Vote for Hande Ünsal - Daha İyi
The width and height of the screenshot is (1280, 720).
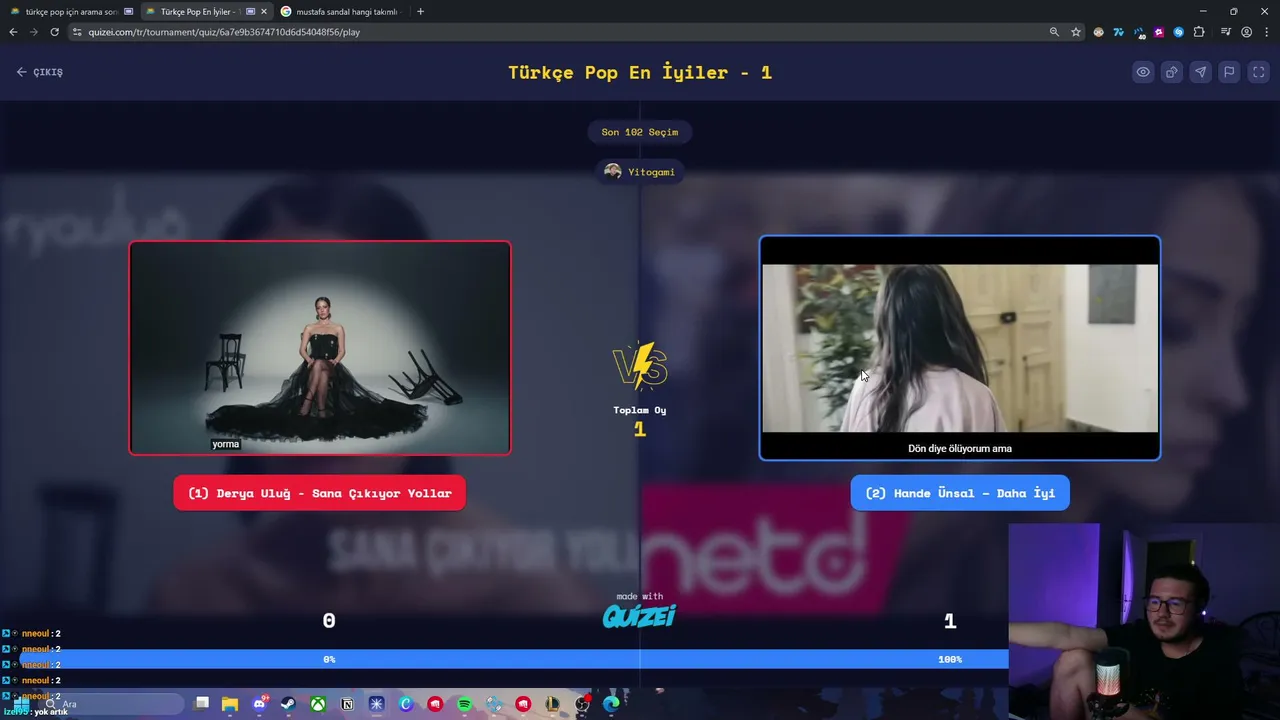(x=960, y=493)
